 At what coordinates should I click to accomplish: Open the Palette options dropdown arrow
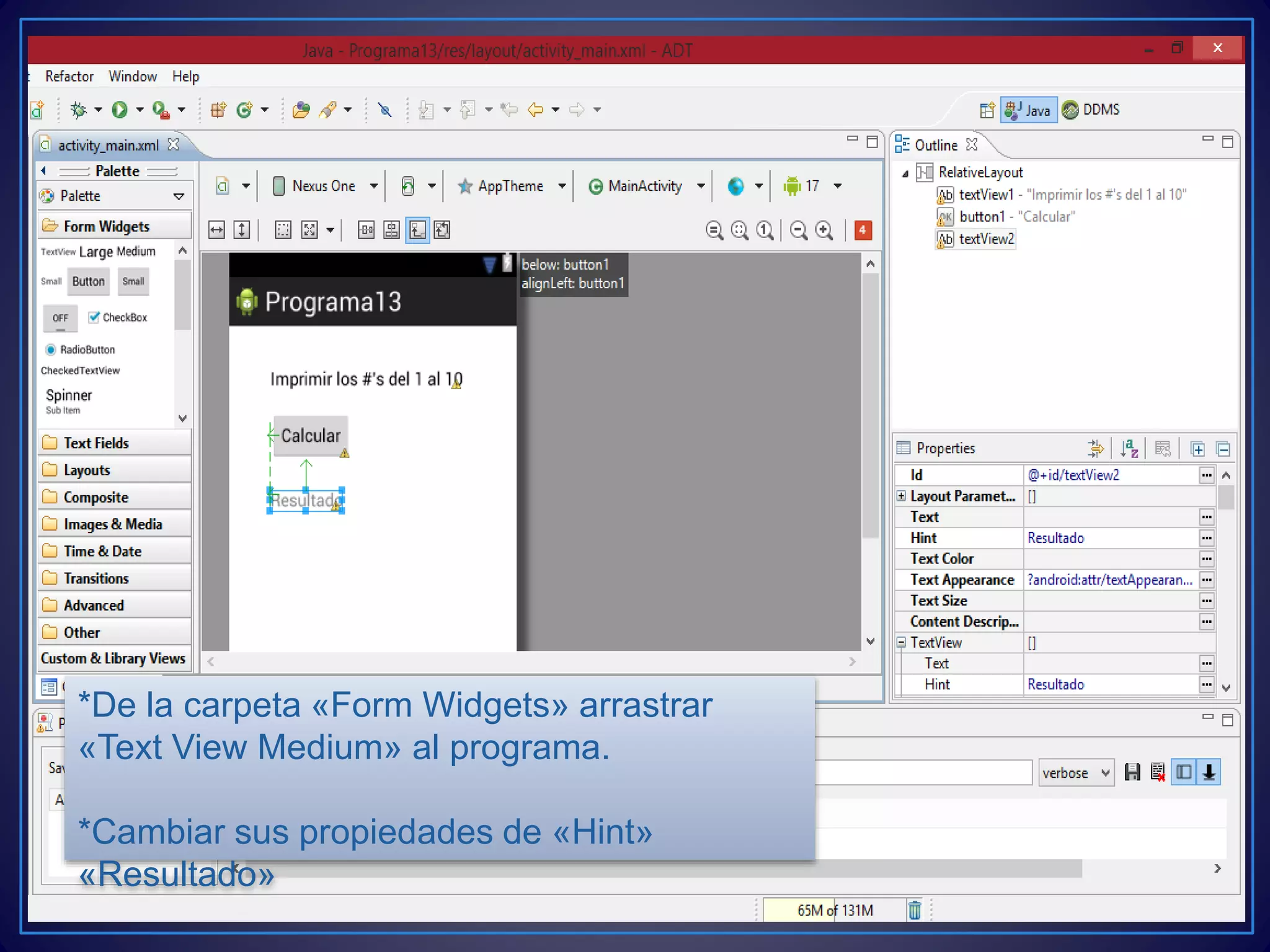179,196
